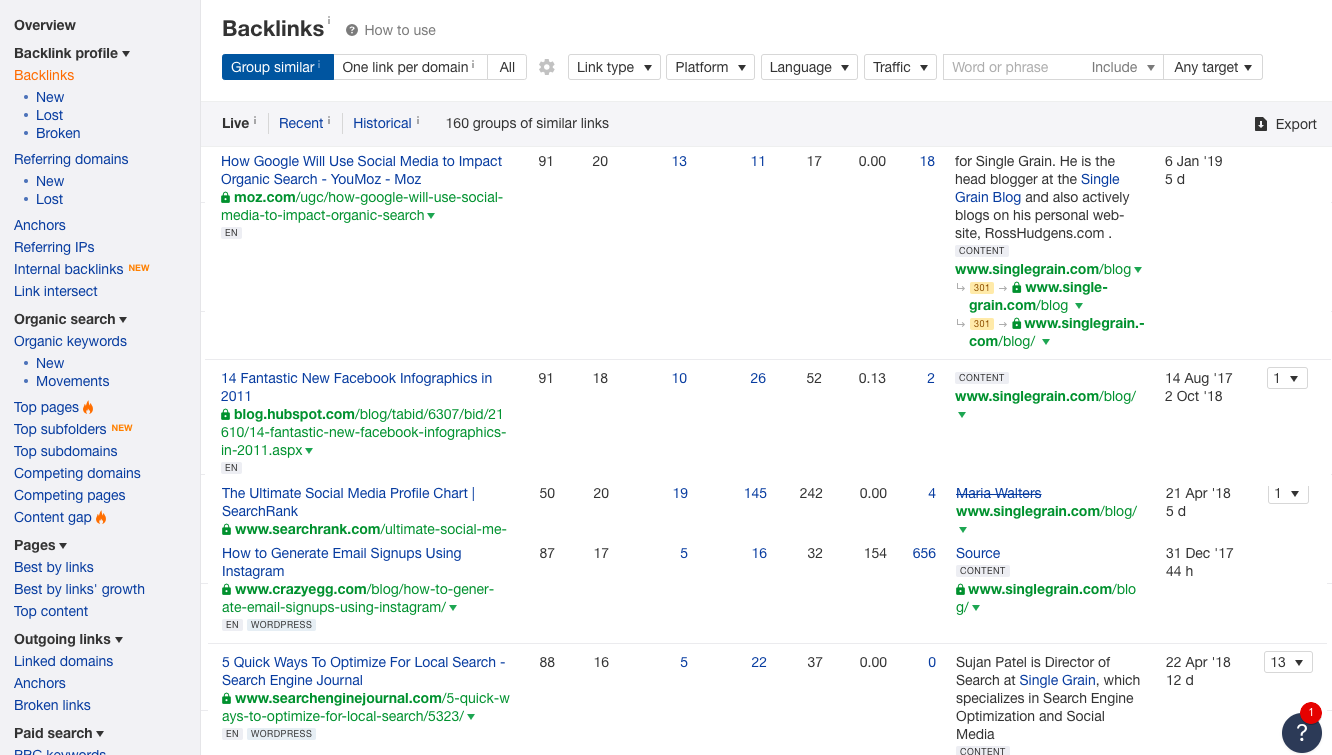Image resolution: width=1332 pixels, height=755 pixels.
Task: Click the Single Grain Blog anchor link
Action: coord(1037,188)
